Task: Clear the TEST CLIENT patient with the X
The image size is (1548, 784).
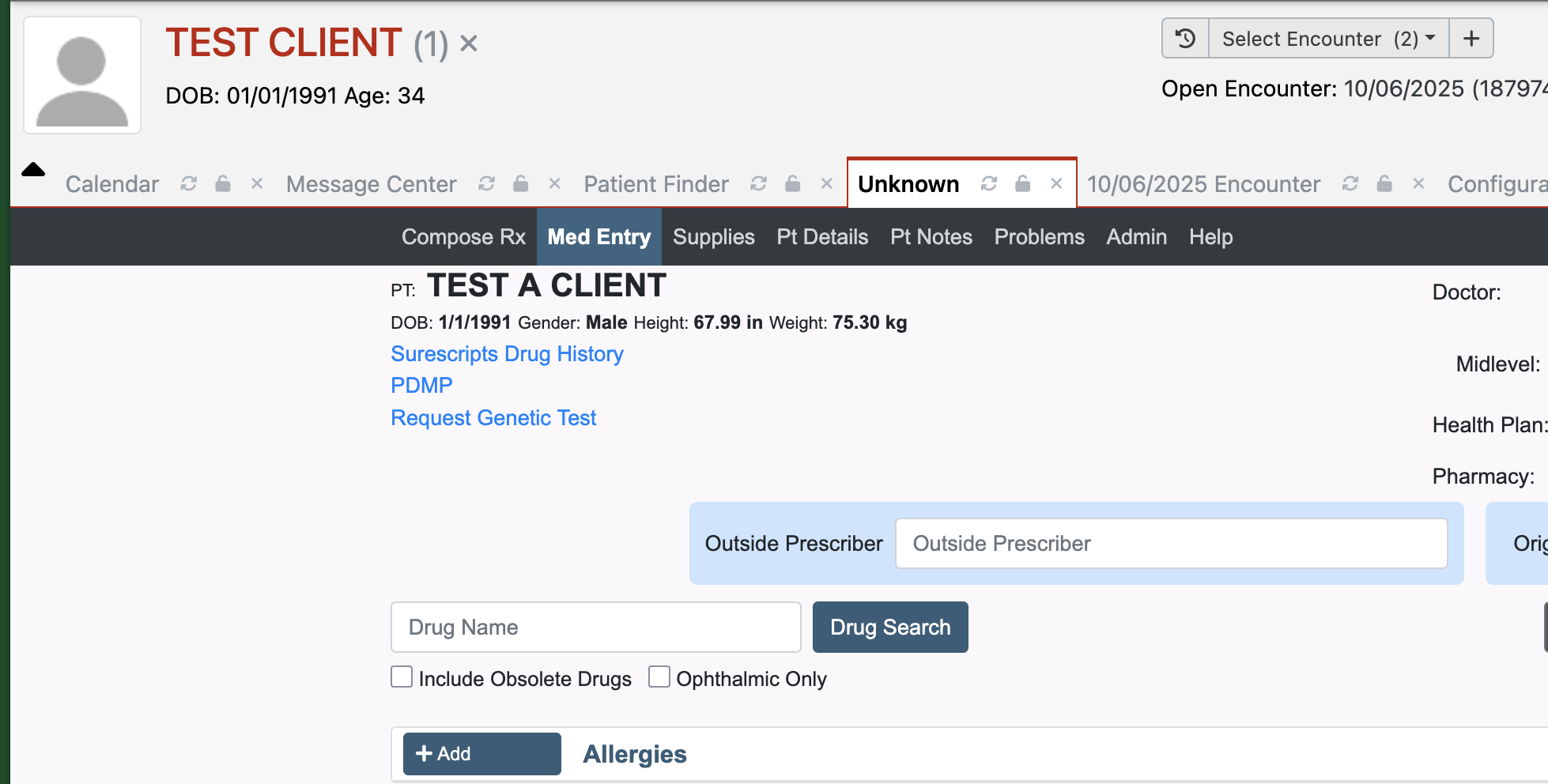Action: click(x=469, y=43)
